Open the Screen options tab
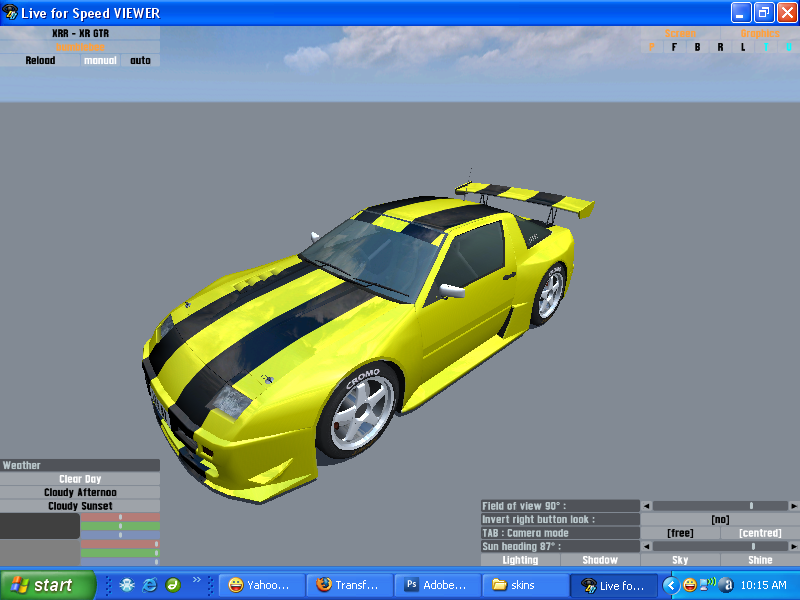 [680, 33]
